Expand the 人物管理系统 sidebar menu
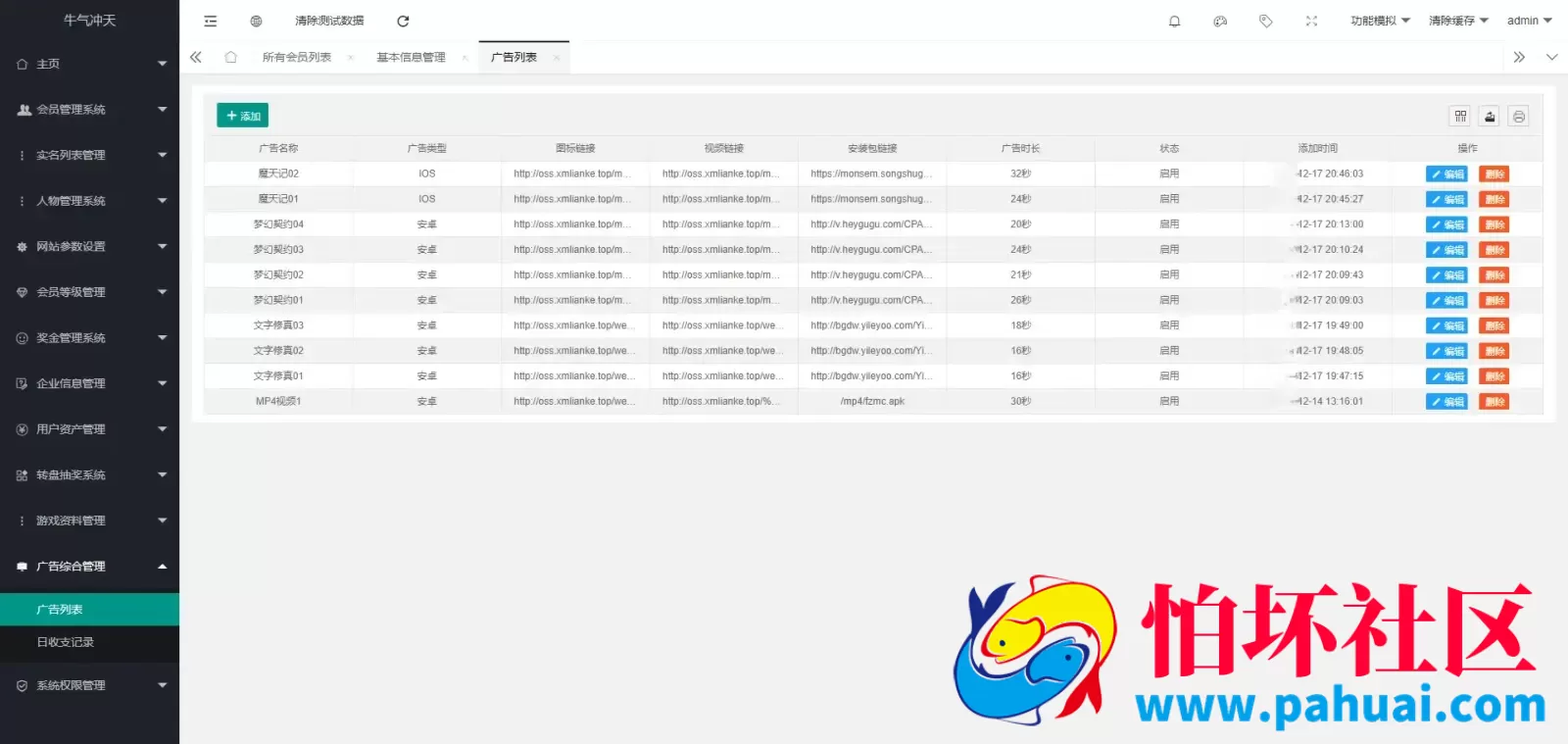1568x744 pixels. 89,201
